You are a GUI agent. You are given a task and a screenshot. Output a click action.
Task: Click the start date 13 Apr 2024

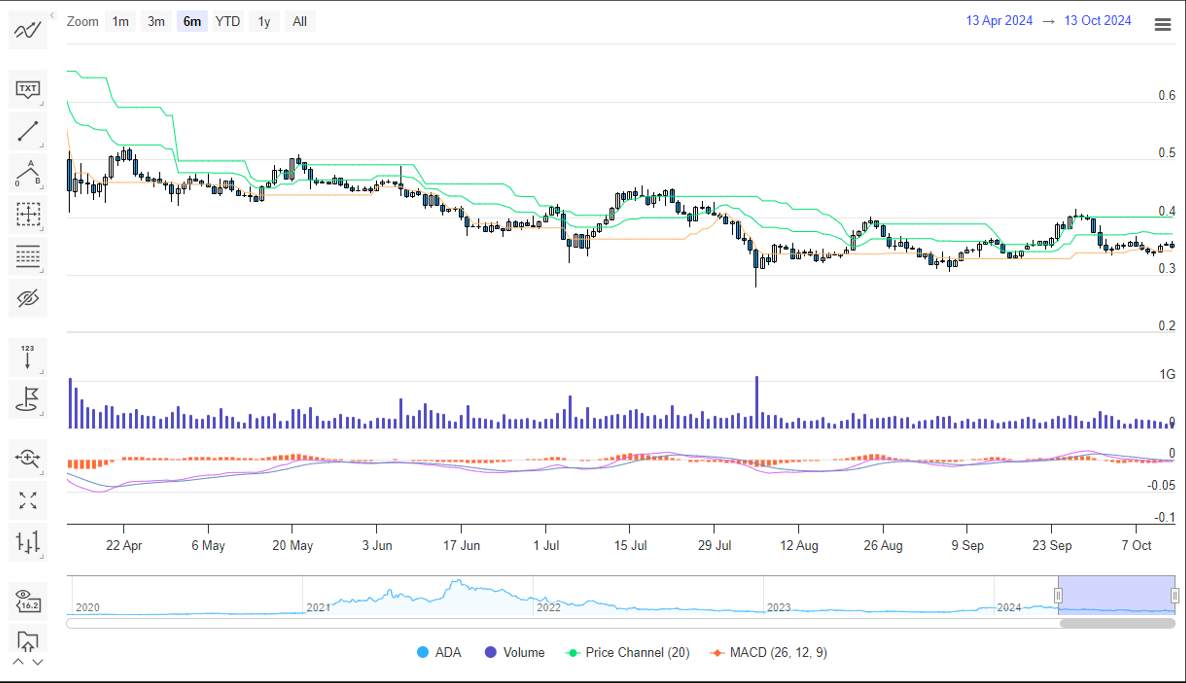pyautogui.click(x=999, y=20)
